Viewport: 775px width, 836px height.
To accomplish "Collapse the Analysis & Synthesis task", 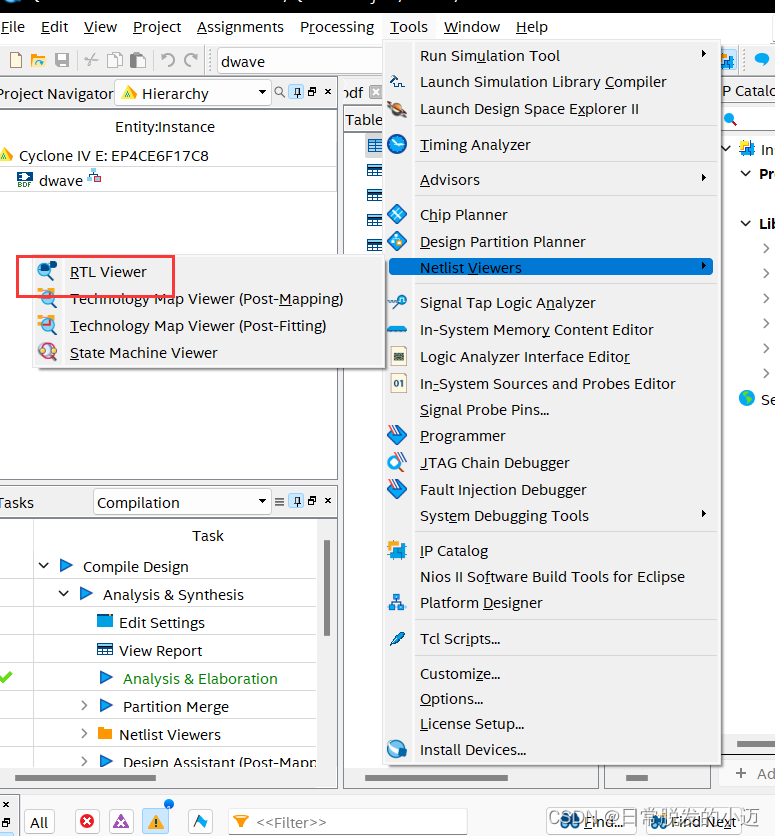I will (x=64, y=593).
